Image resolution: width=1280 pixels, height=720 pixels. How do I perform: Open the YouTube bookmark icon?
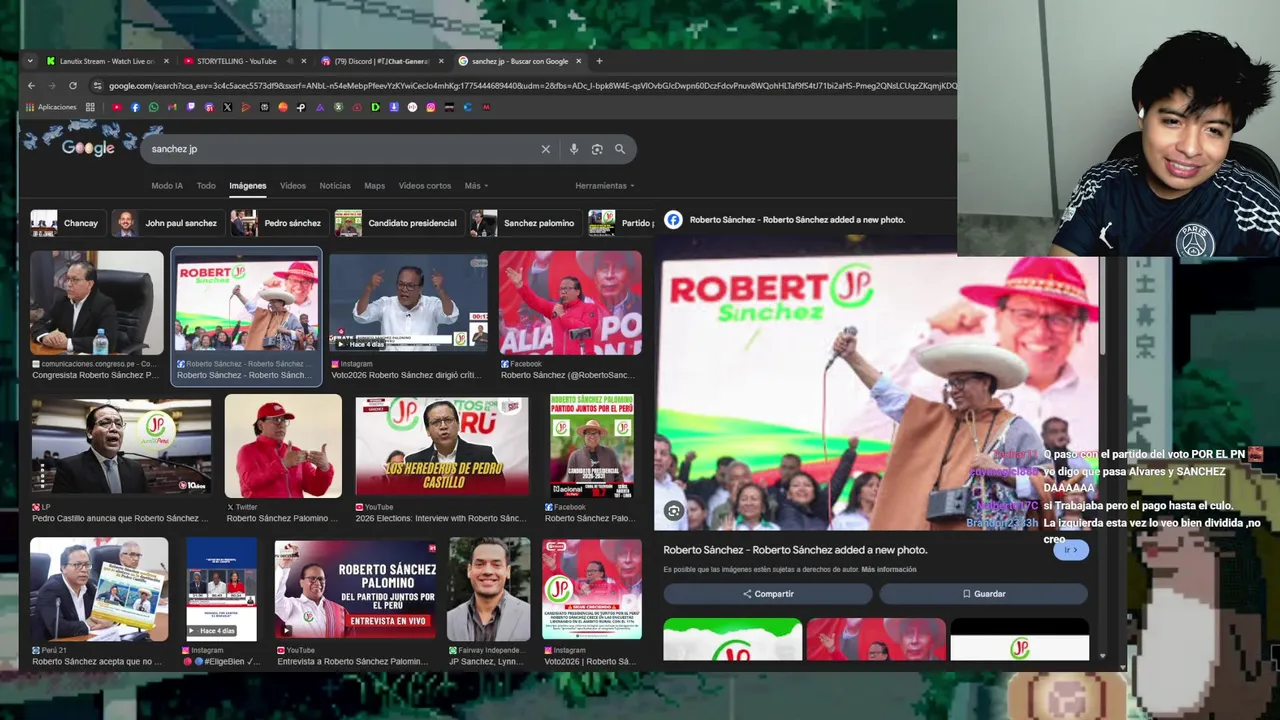[117, 107]
